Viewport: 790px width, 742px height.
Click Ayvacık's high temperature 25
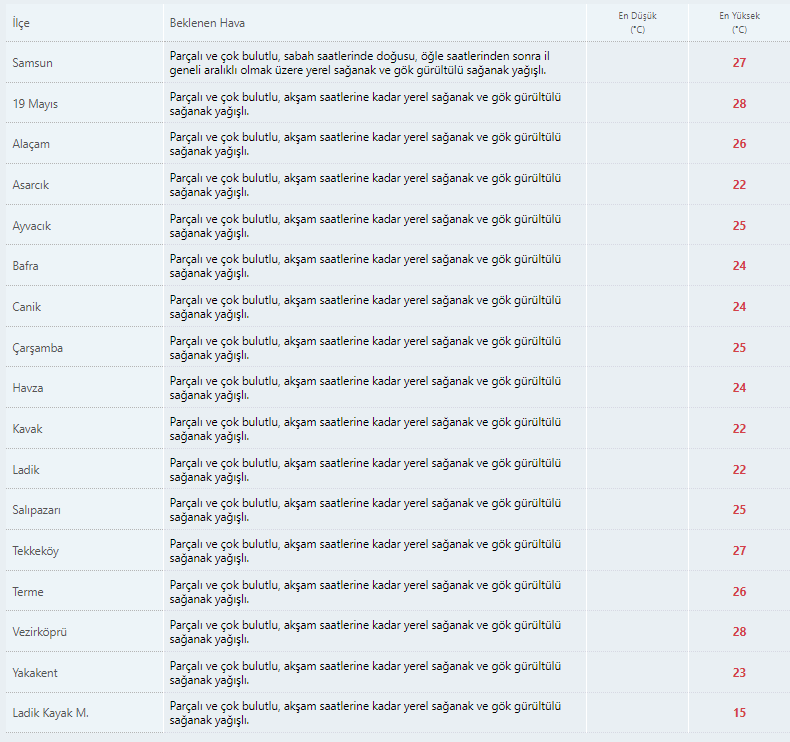[x=739, y=226]
